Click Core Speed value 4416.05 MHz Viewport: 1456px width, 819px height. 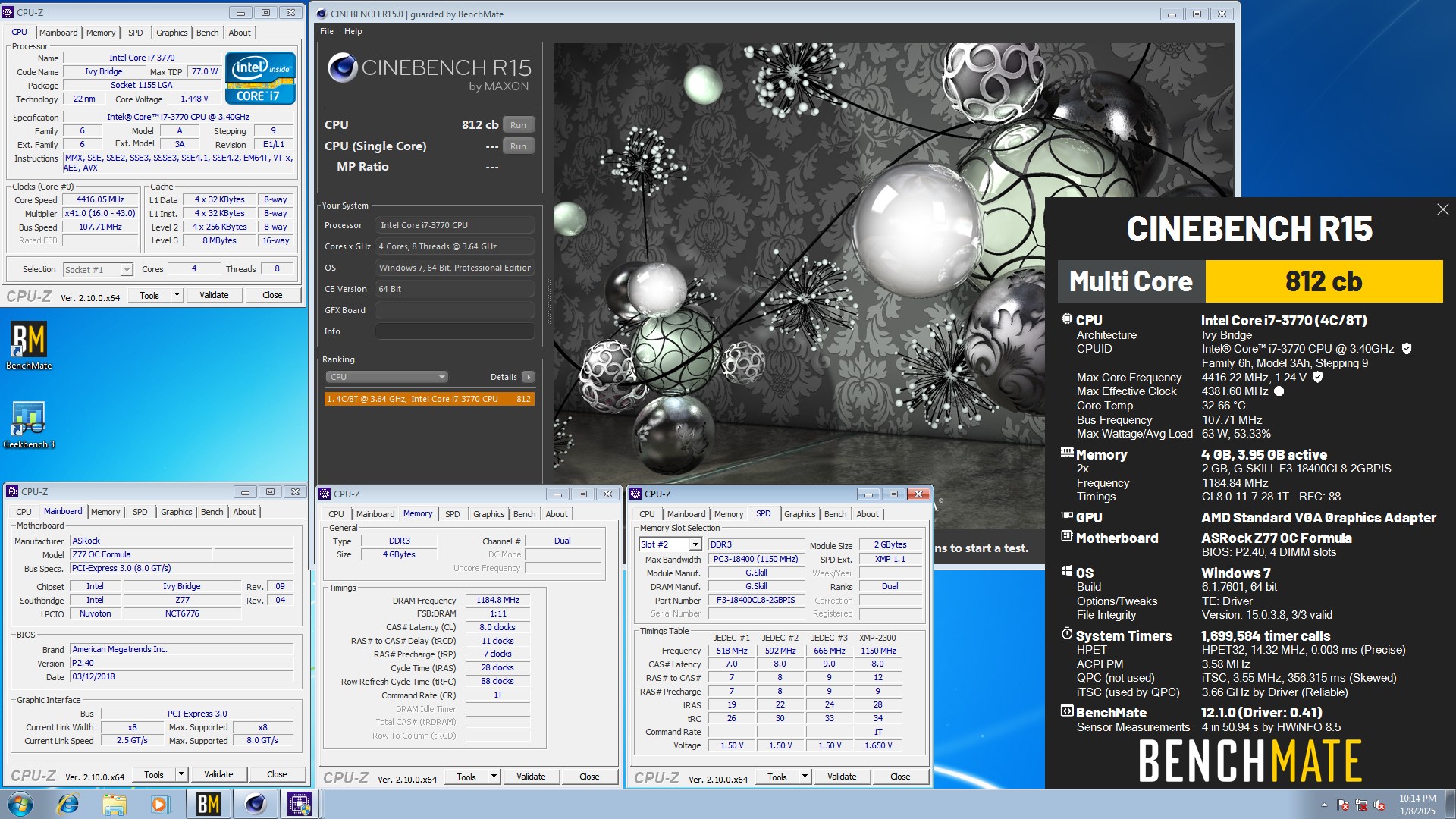[100, 200]
